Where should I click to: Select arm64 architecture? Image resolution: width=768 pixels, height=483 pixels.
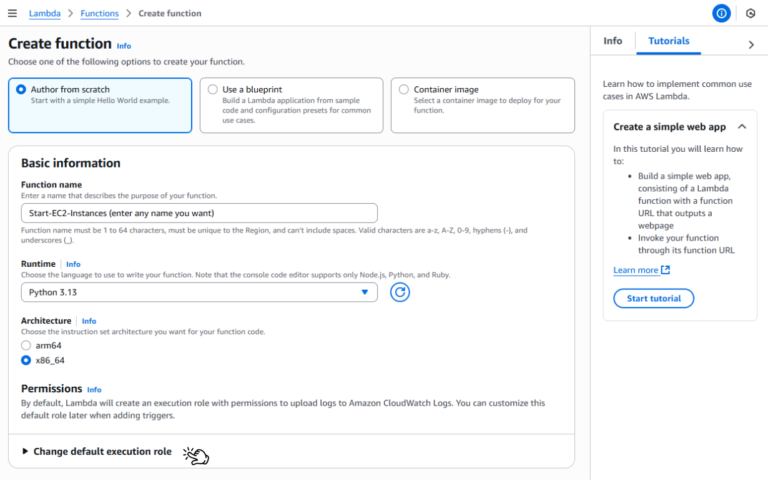click(27, 344)
